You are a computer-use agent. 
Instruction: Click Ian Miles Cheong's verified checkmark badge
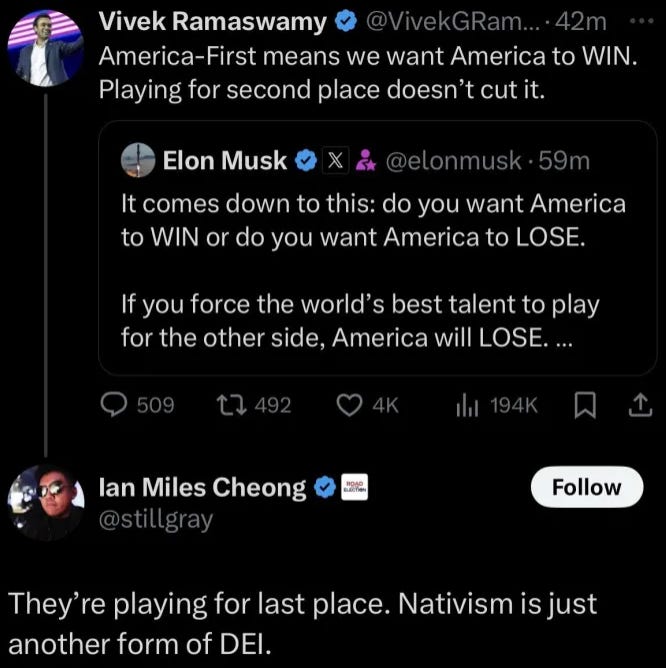click(325, 487)
